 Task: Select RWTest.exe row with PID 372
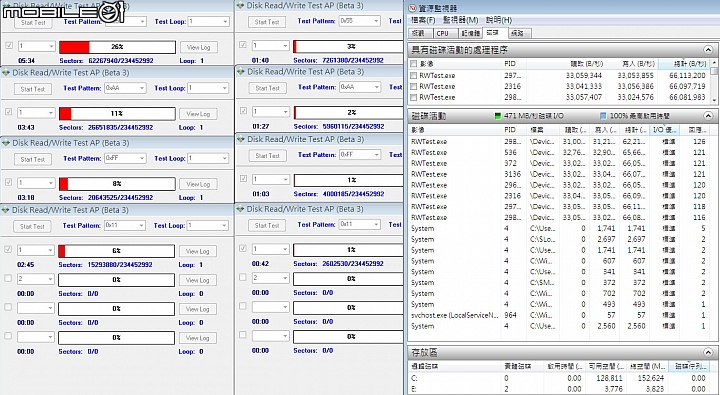[559, 164]
